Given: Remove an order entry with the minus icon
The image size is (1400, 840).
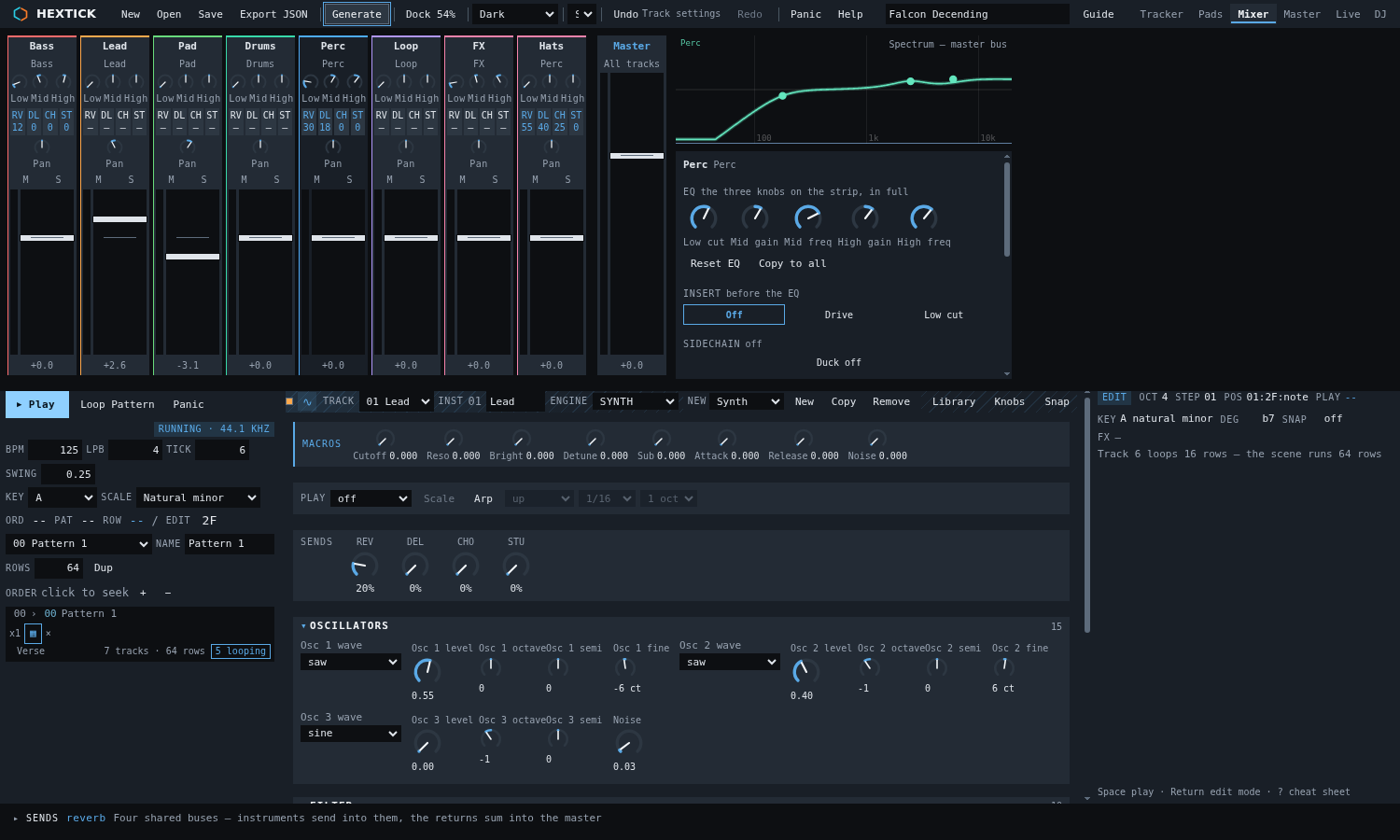Looking at the screenshot, I should 168,593.
